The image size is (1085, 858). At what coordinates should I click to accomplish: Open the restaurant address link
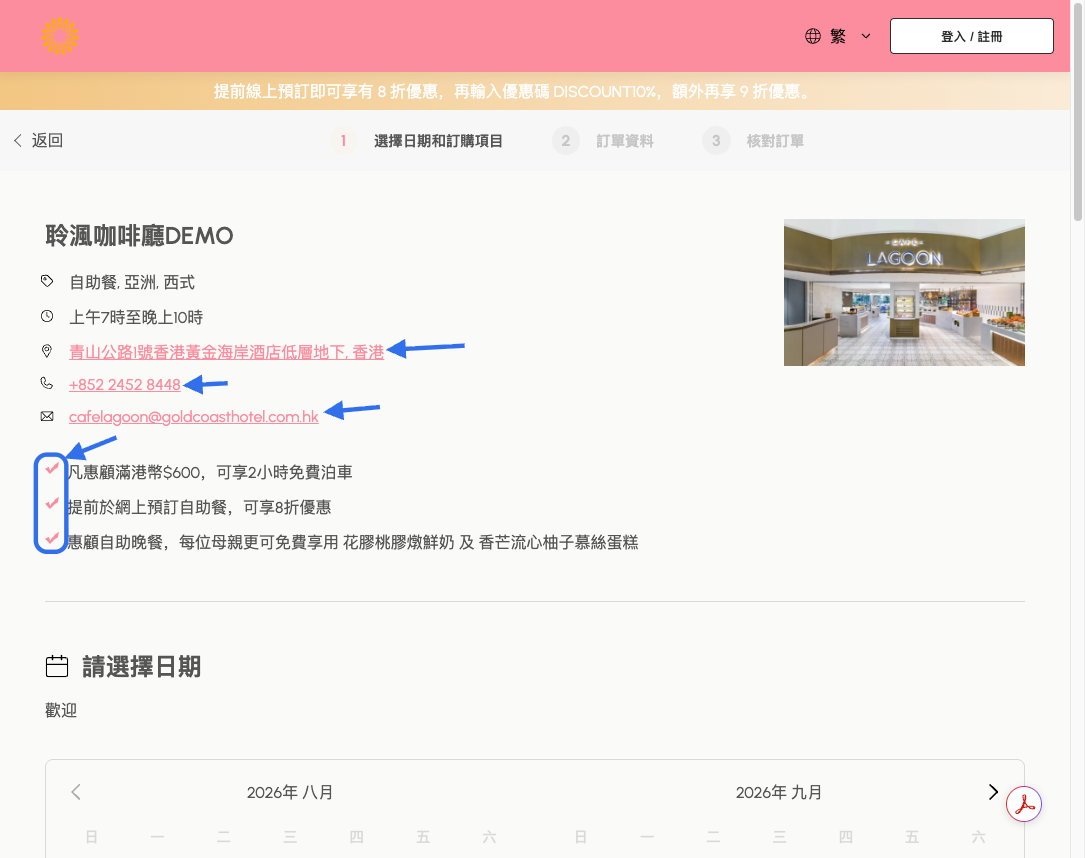(226, 352)
